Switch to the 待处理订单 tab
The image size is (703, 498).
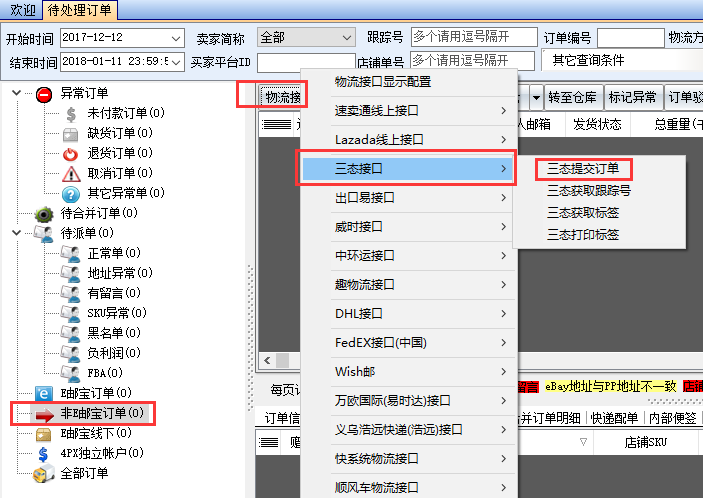(x=79, y=10)
